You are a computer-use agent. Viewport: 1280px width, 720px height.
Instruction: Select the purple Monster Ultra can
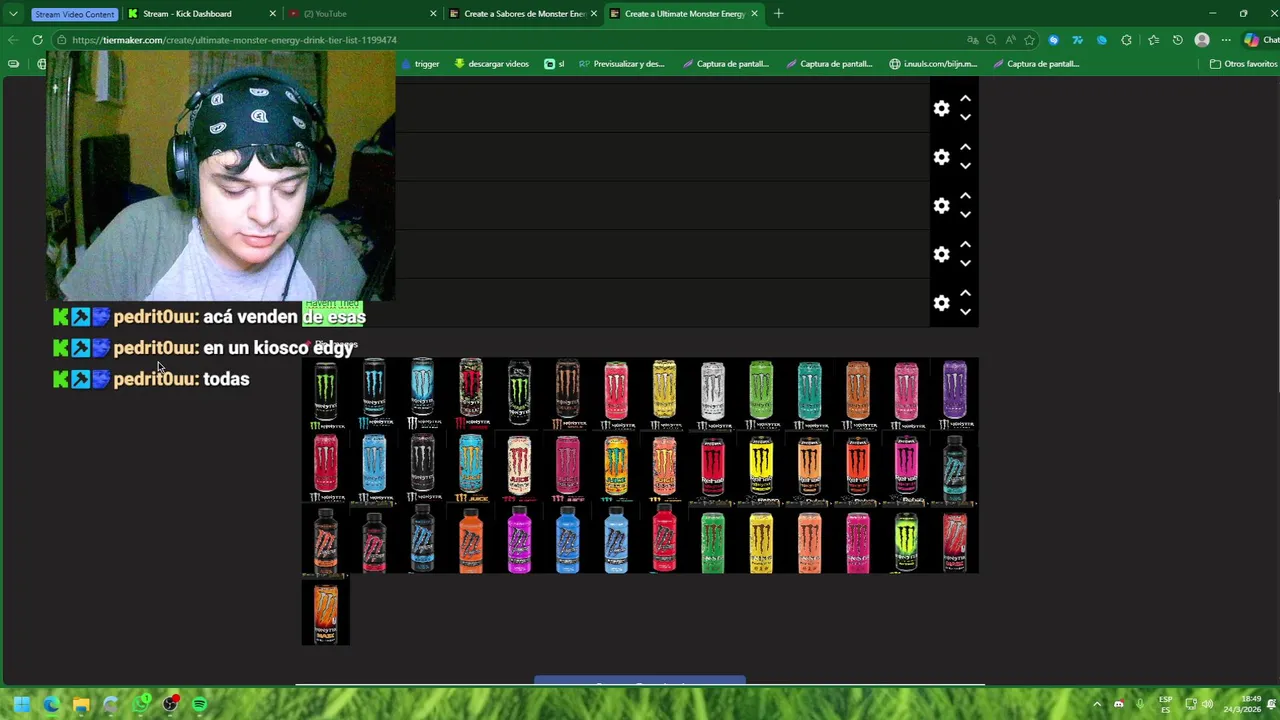954,394
